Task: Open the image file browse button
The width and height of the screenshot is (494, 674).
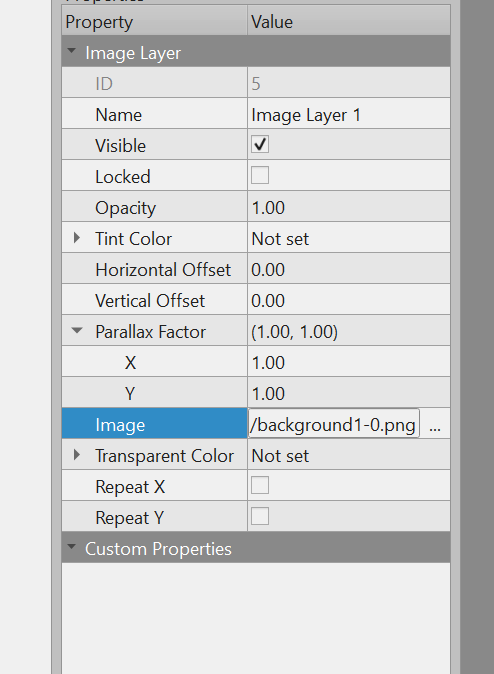Action: (x=435, y=424)
